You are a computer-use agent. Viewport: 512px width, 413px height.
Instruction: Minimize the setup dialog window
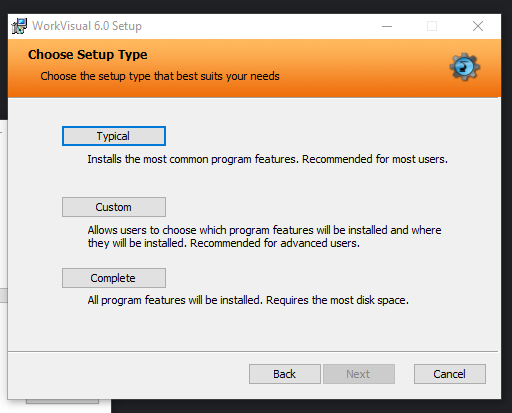[x=387, y=26]
